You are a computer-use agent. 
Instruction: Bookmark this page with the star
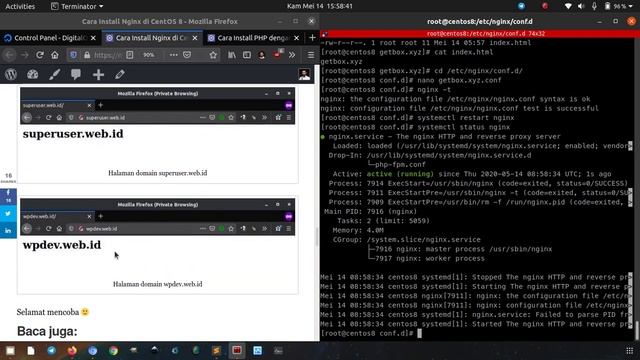click(x=213, y=55)
